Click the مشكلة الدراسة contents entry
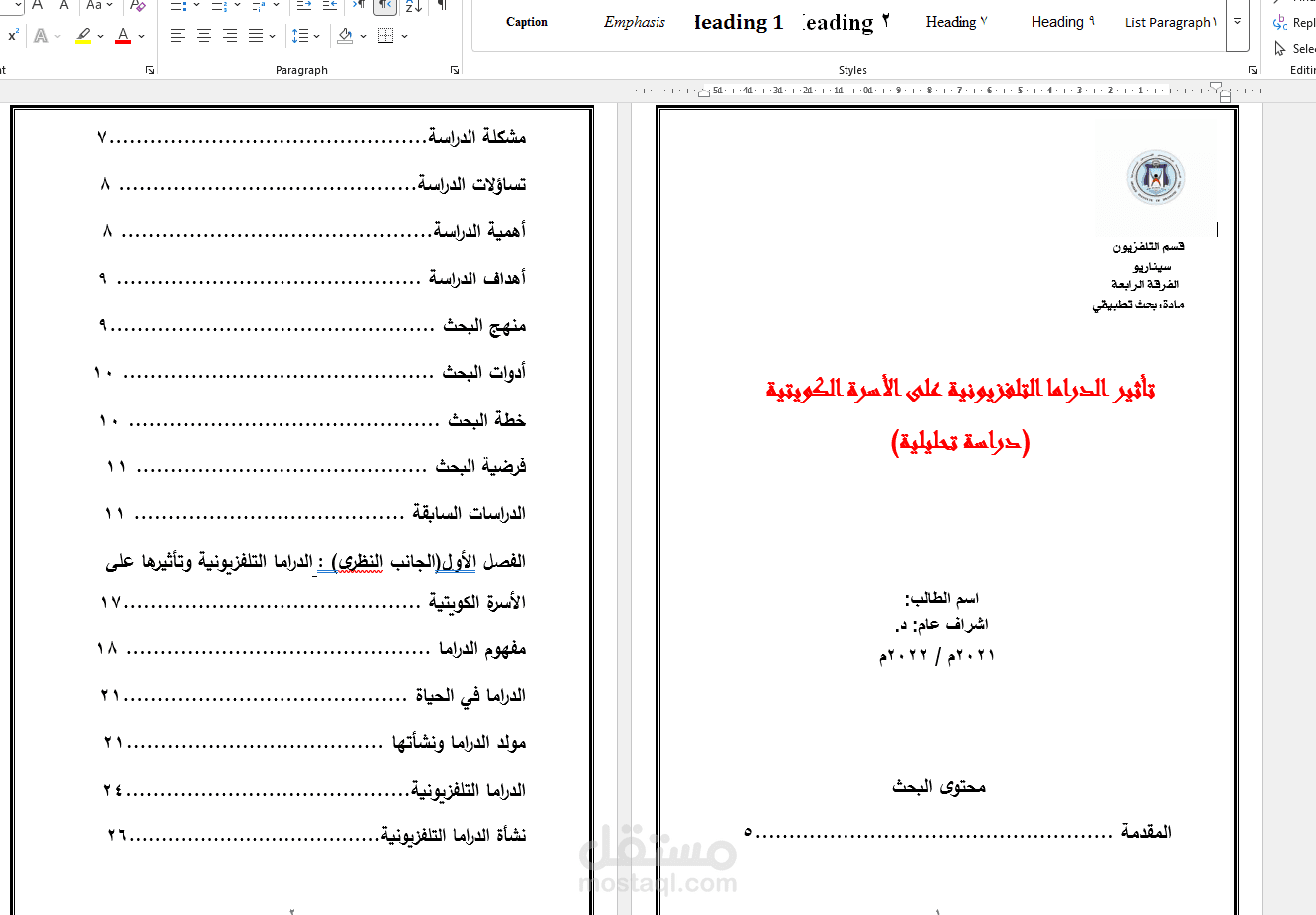 pos(312,136)
